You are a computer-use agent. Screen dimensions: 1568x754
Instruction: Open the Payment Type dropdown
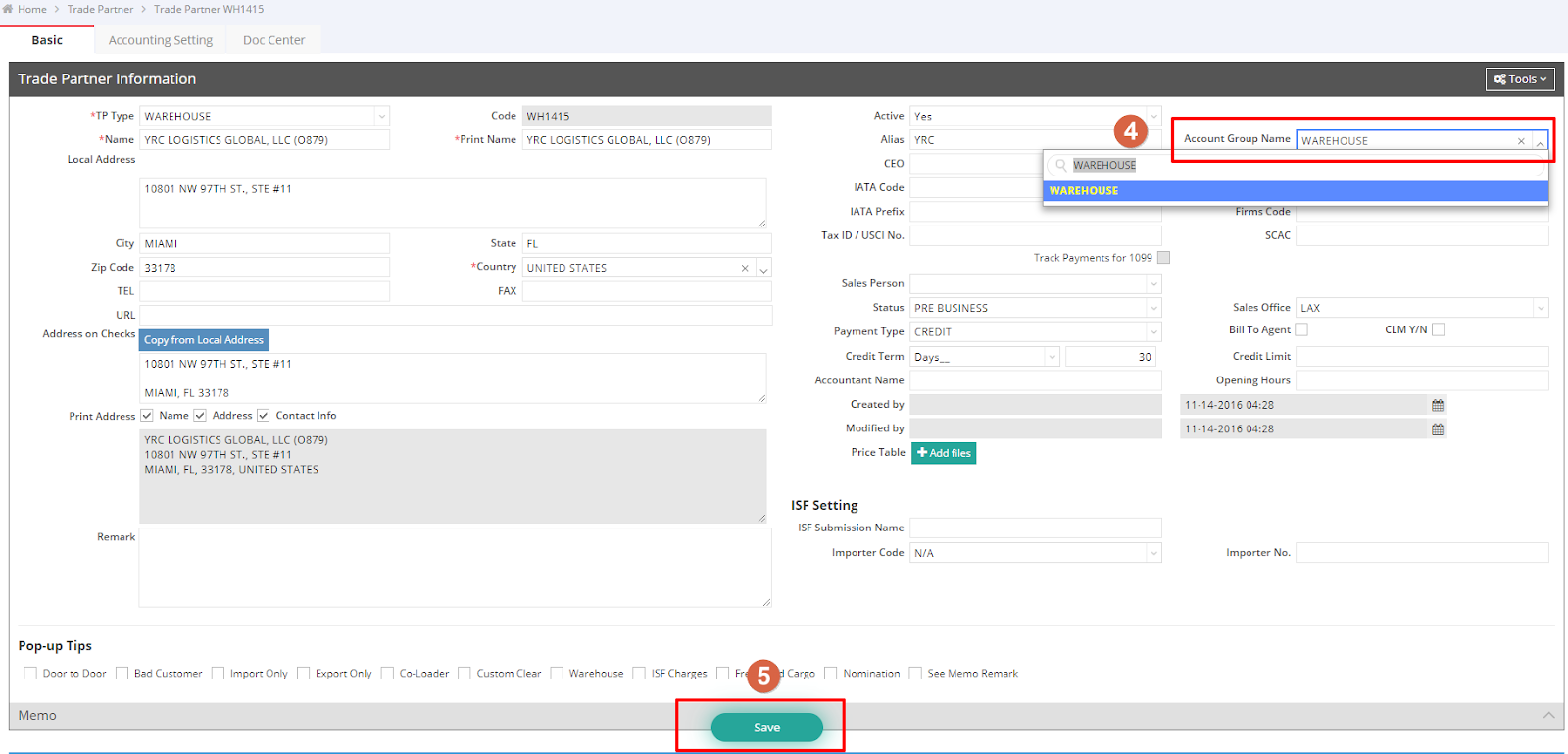click(x=1153, y=332)
